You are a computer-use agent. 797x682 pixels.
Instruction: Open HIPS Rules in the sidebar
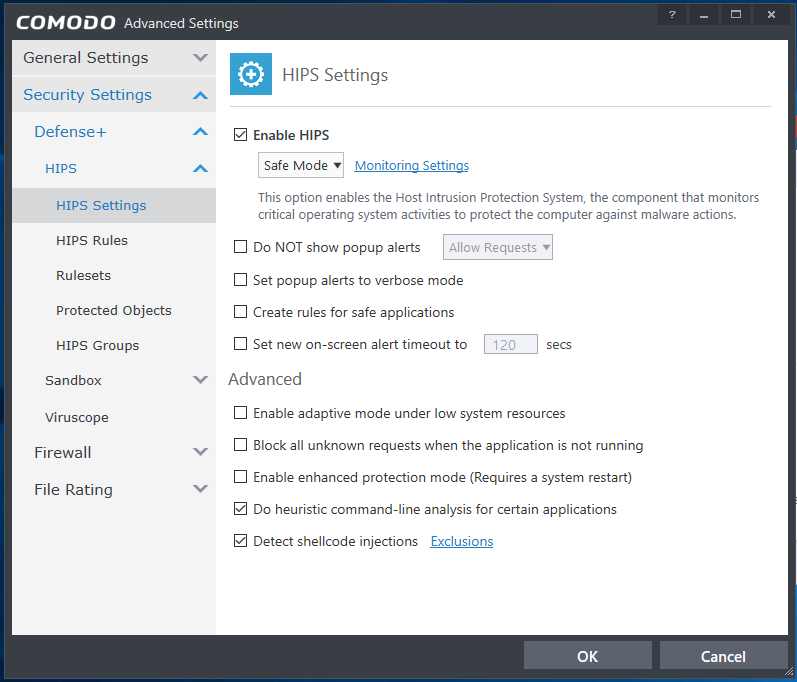pos(92,240)
